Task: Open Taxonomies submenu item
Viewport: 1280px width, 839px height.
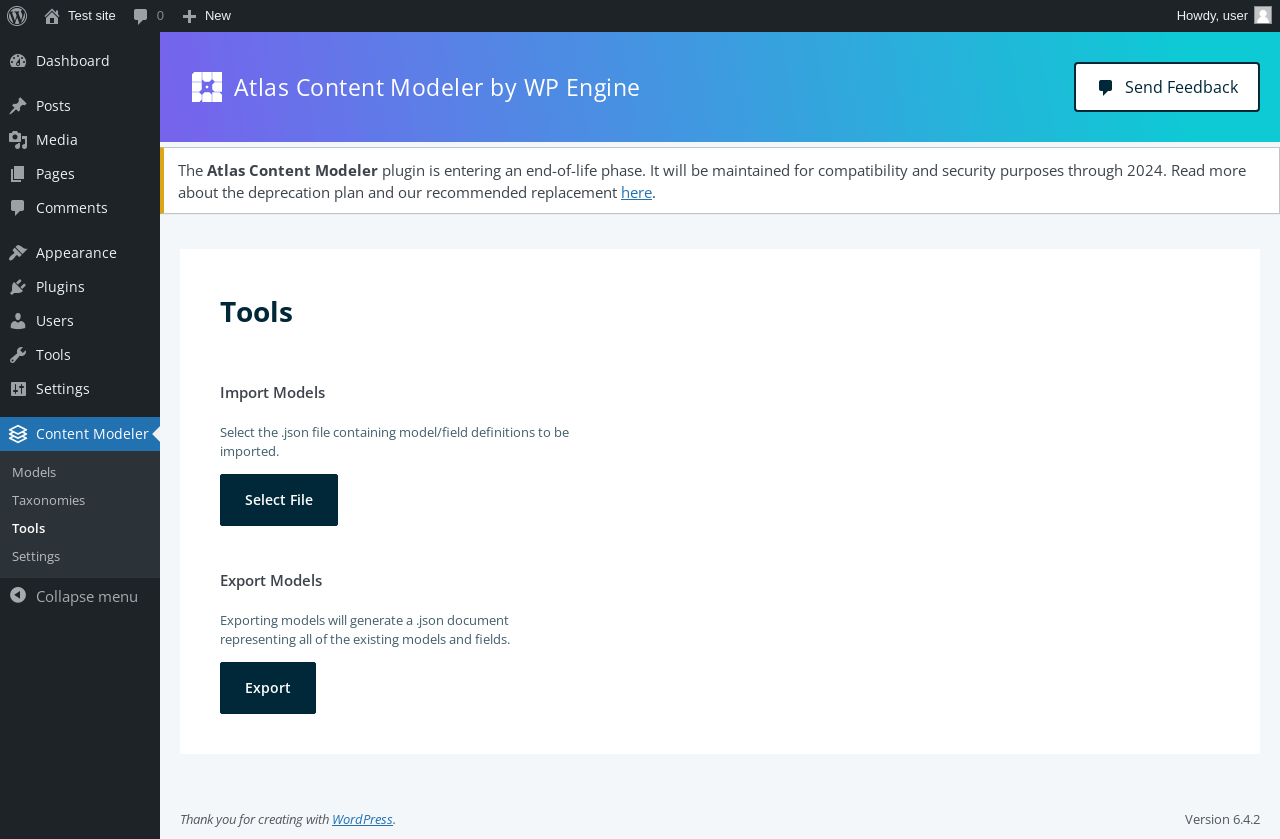Action: tap(48, 500)
